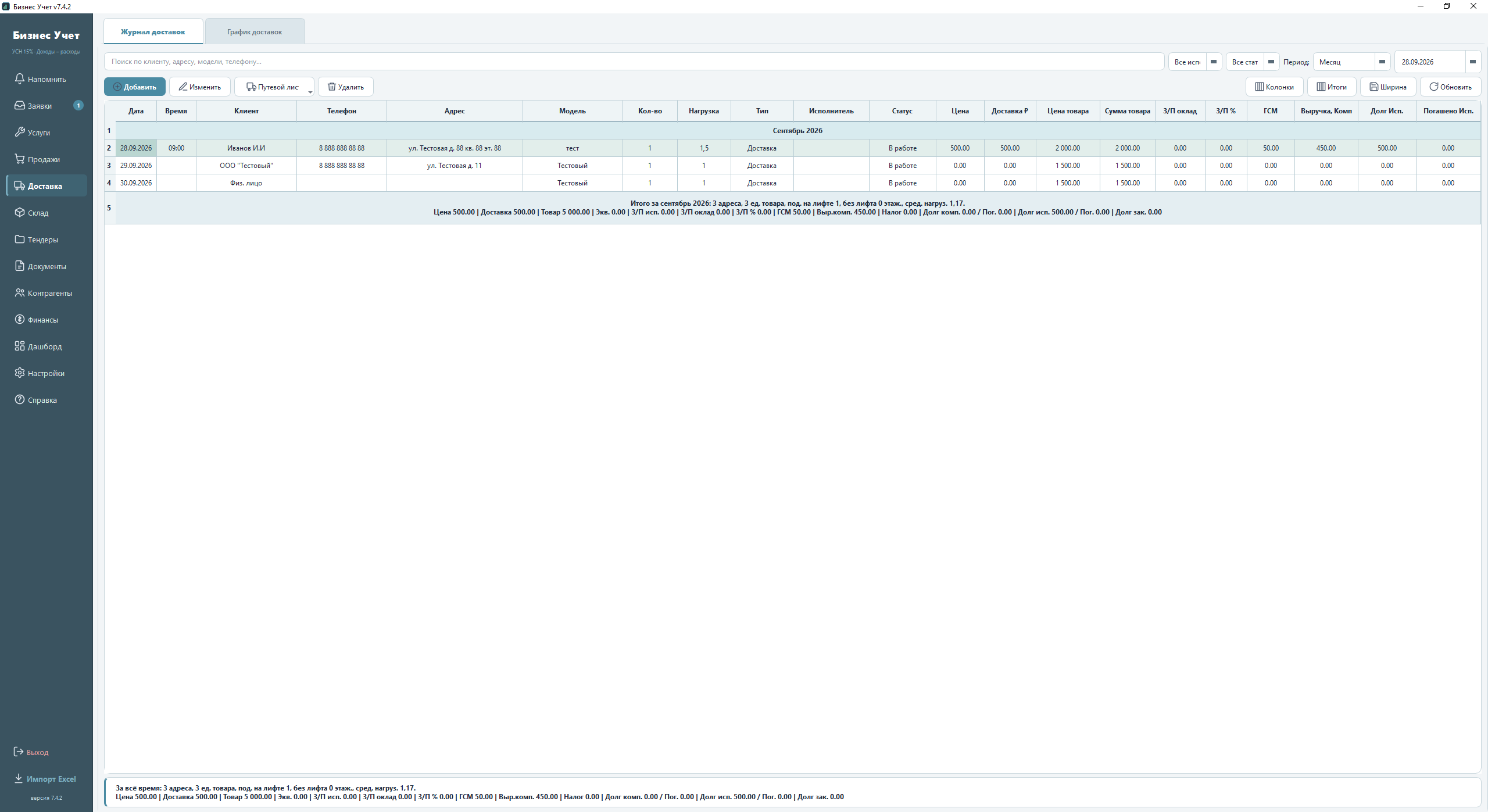Click the 30.09.2026 date cell
Image resolution: width=1488 pixels, height=812 pixels.
coord(136,183)
